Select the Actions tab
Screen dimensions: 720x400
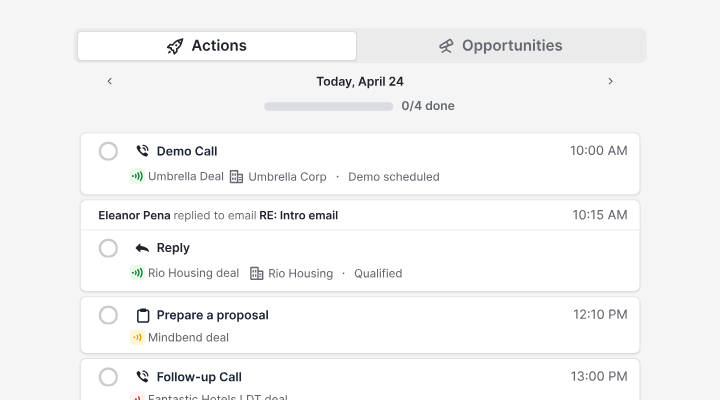tap(217, 46)
